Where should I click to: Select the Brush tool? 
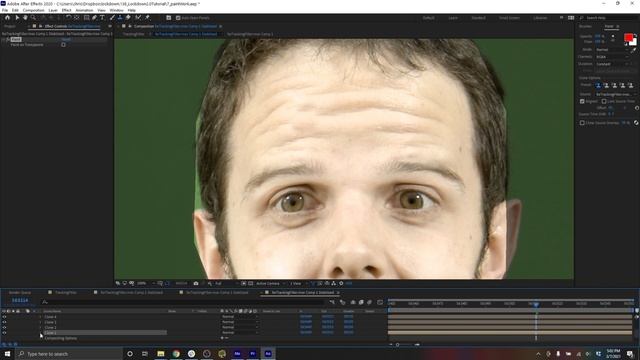pos(112,18)
